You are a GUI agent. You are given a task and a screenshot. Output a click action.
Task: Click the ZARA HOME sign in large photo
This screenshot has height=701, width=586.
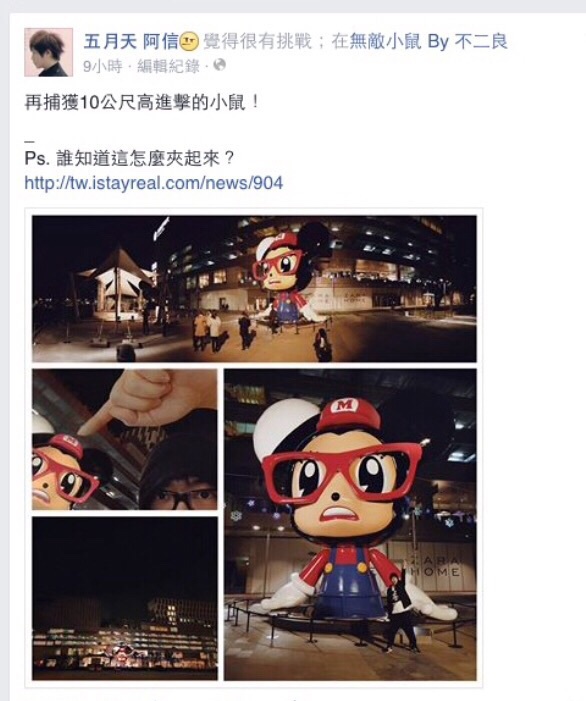tap(434, 566)
